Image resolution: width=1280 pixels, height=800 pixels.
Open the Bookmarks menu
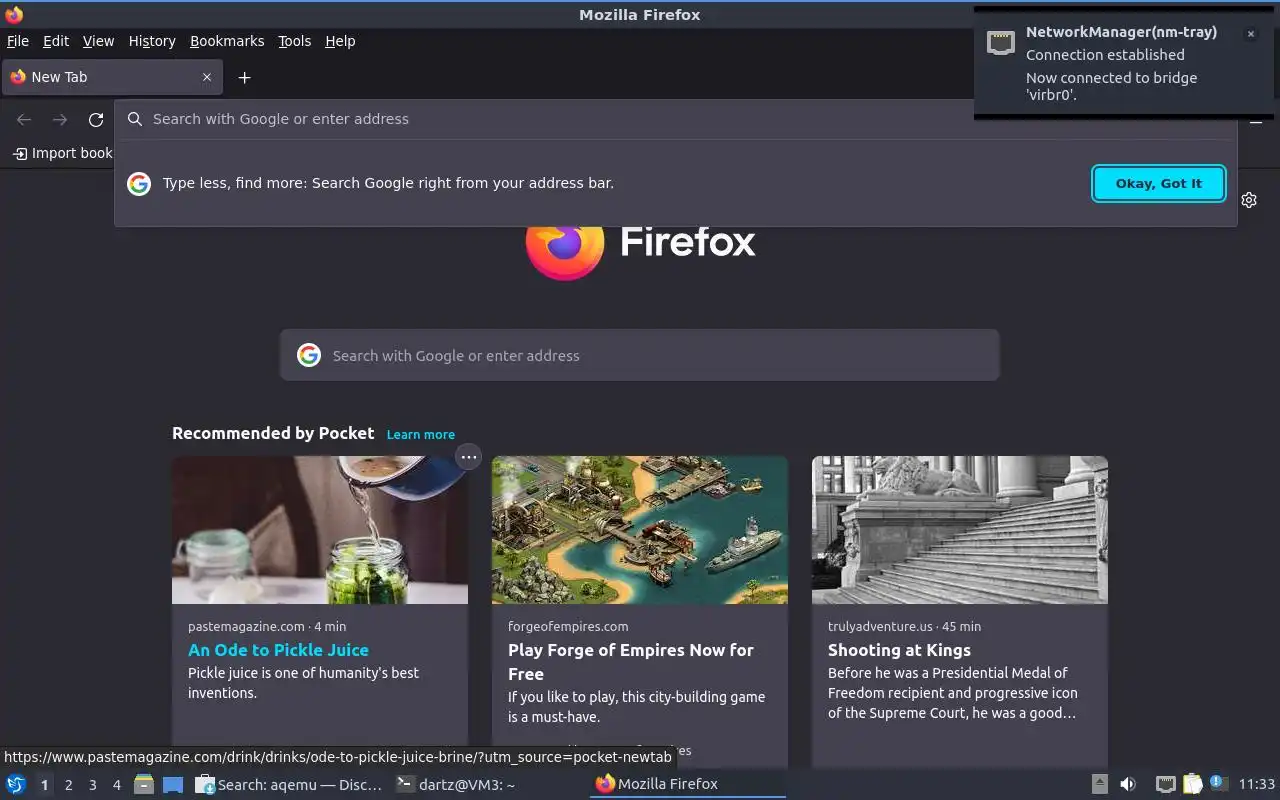pos(227,41)
